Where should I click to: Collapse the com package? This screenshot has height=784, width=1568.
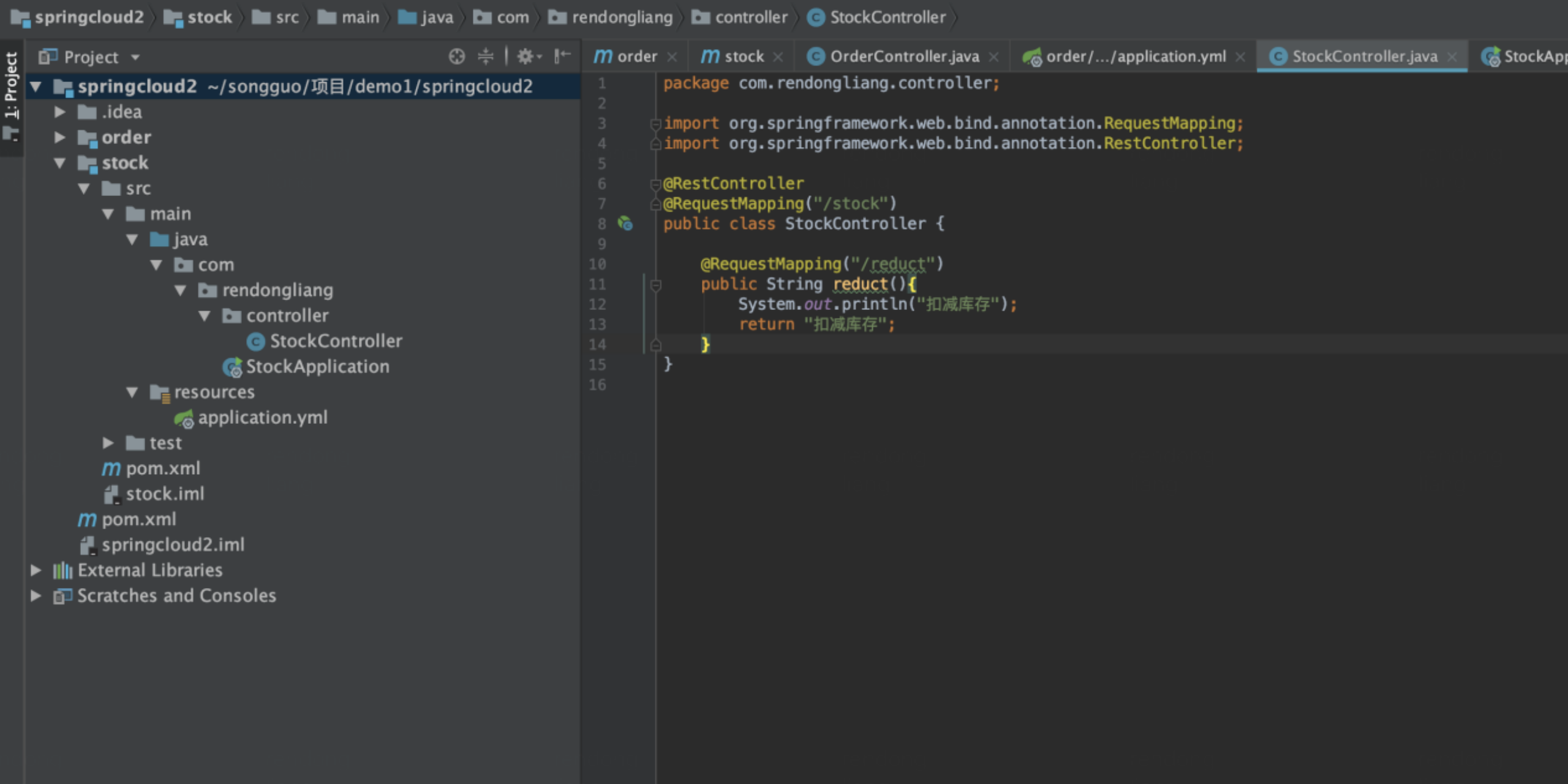pyautogui.click(x=156, y=265)
